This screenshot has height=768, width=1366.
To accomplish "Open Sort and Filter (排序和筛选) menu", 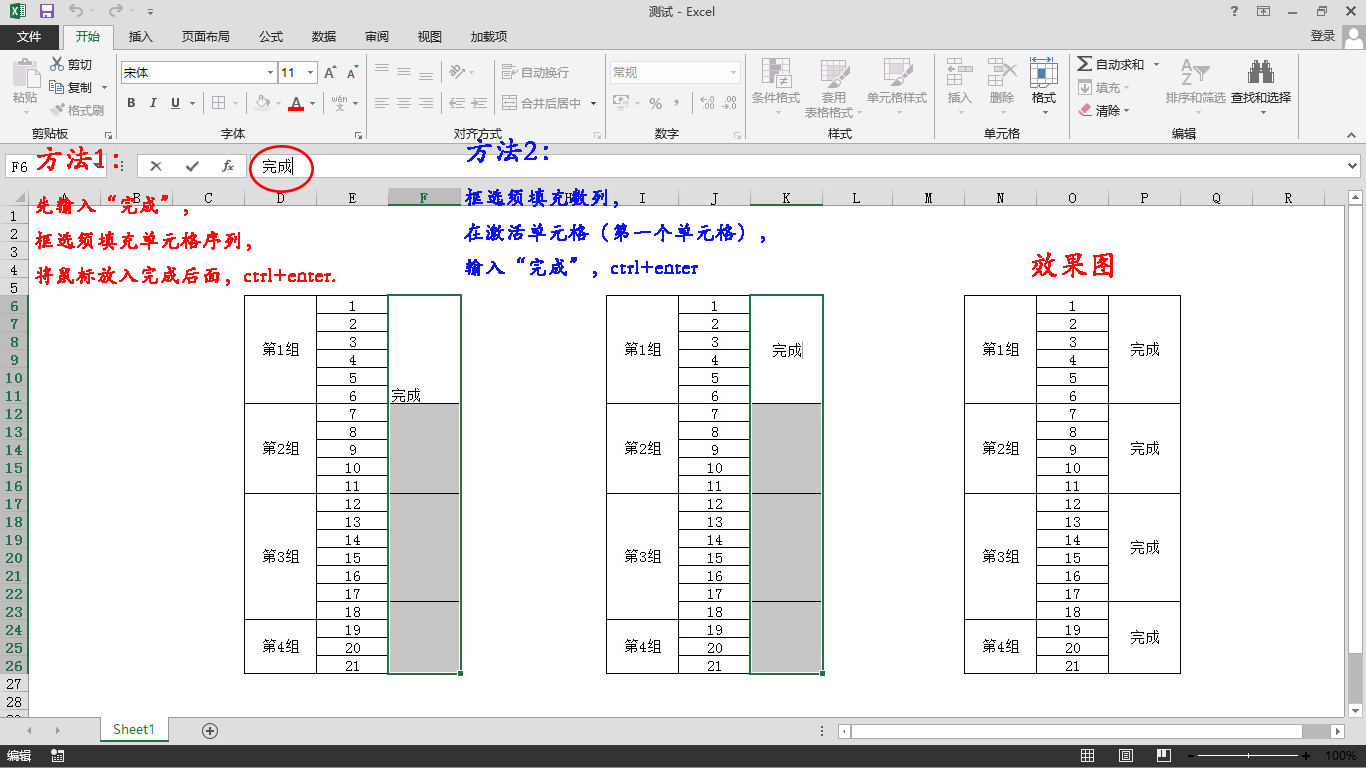I will pyautogui.click(x=1195, y=87).
